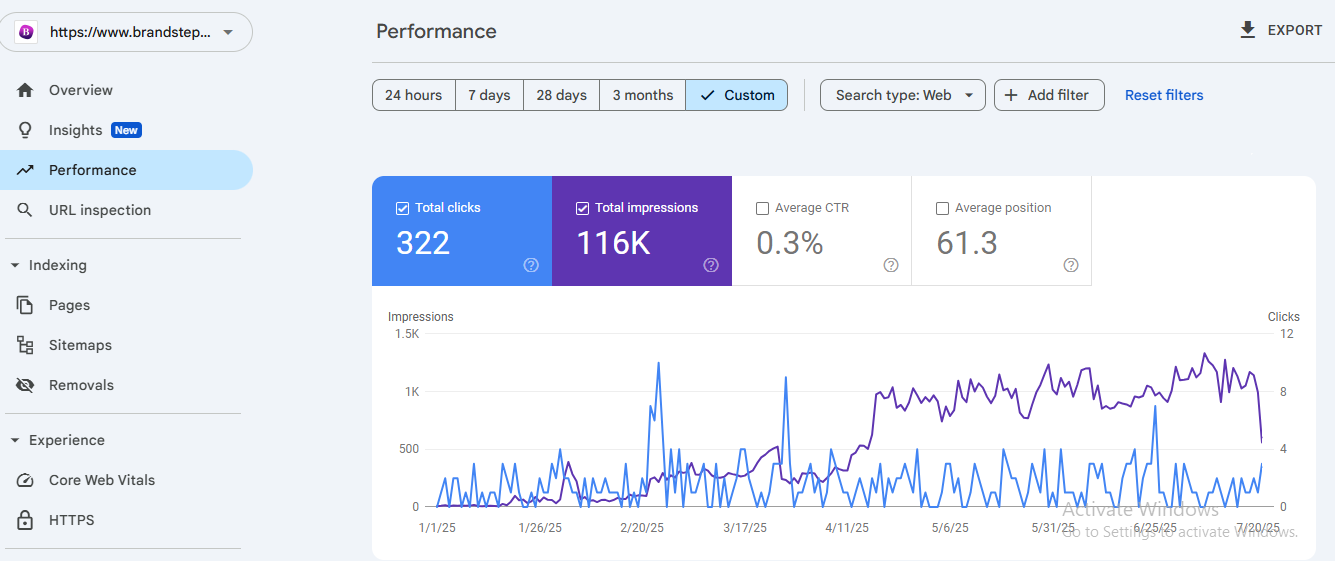Uncheck the Total clicks checkbox
This screenshot has height=561, width=1335.
pos(403,208)
